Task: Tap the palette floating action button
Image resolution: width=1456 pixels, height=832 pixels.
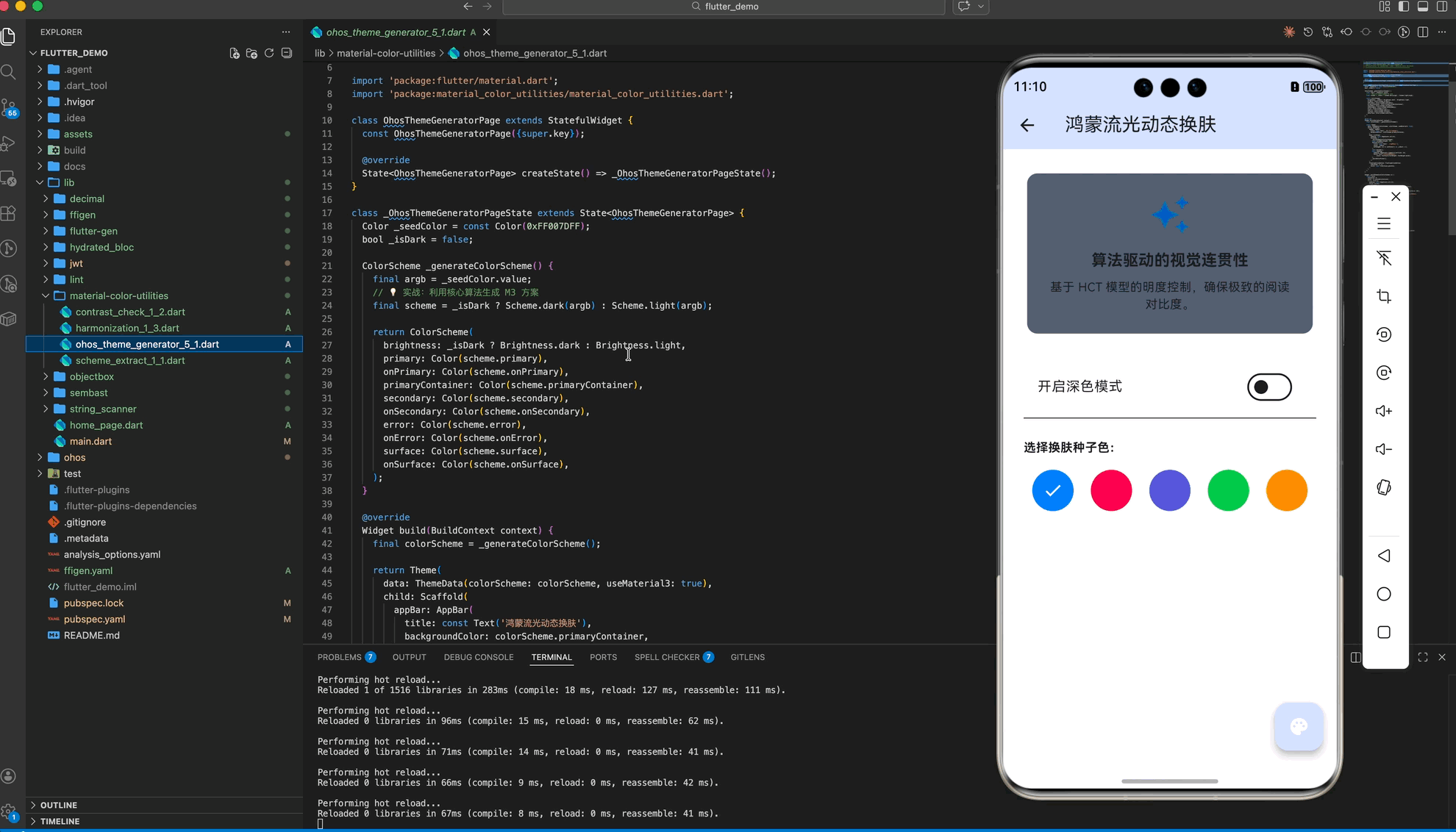Action: [x=1298, y=727]
